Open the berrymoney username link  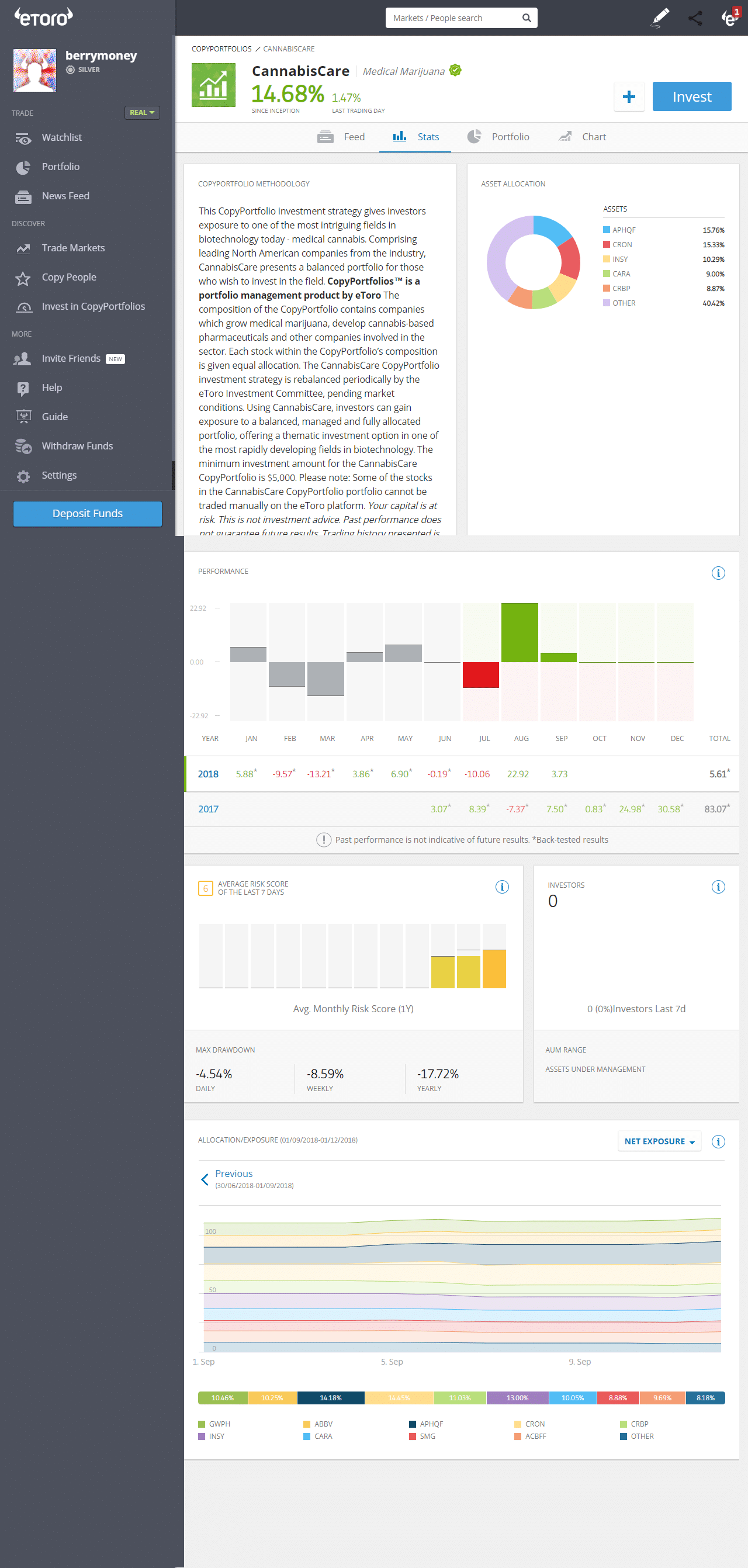click(101, 56)
